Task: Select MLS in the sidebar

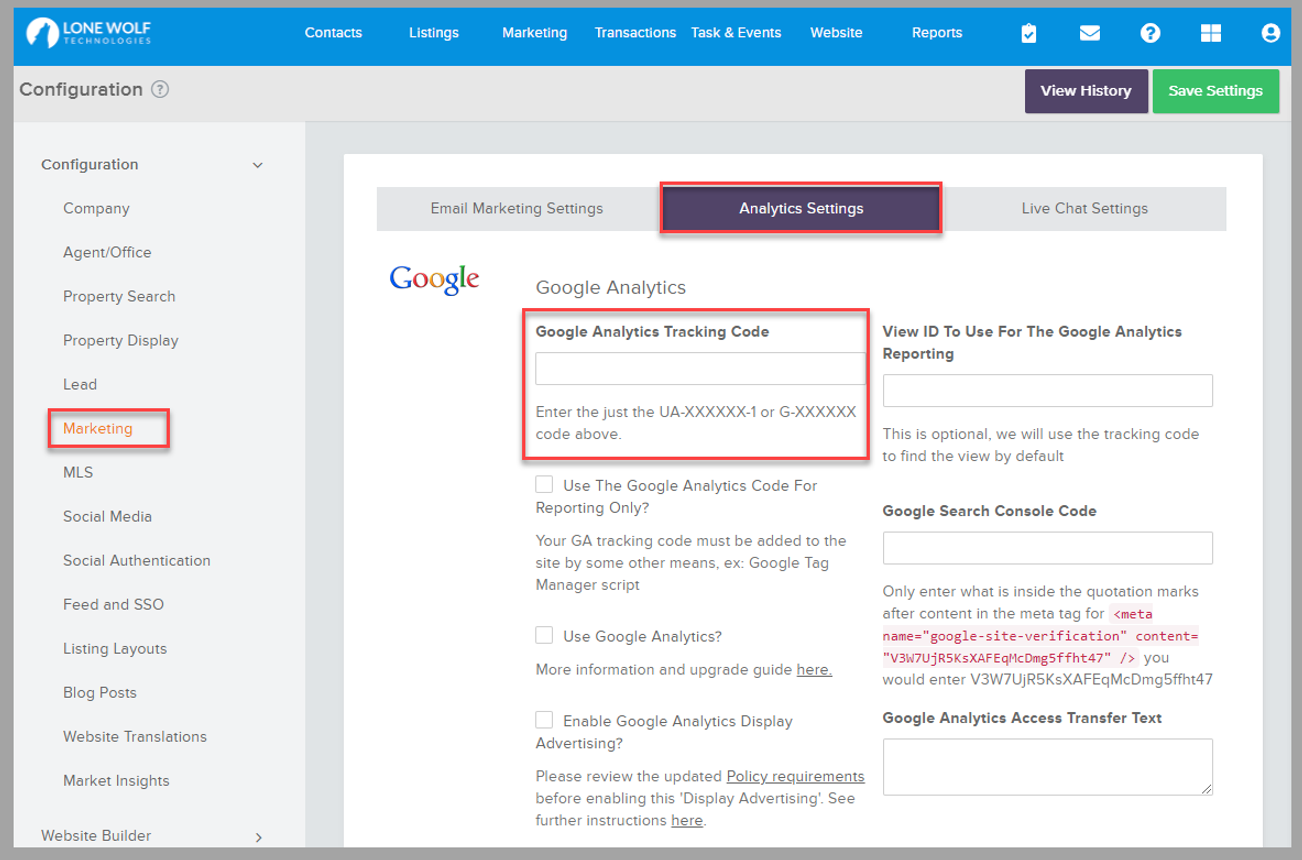Action: 78,473
